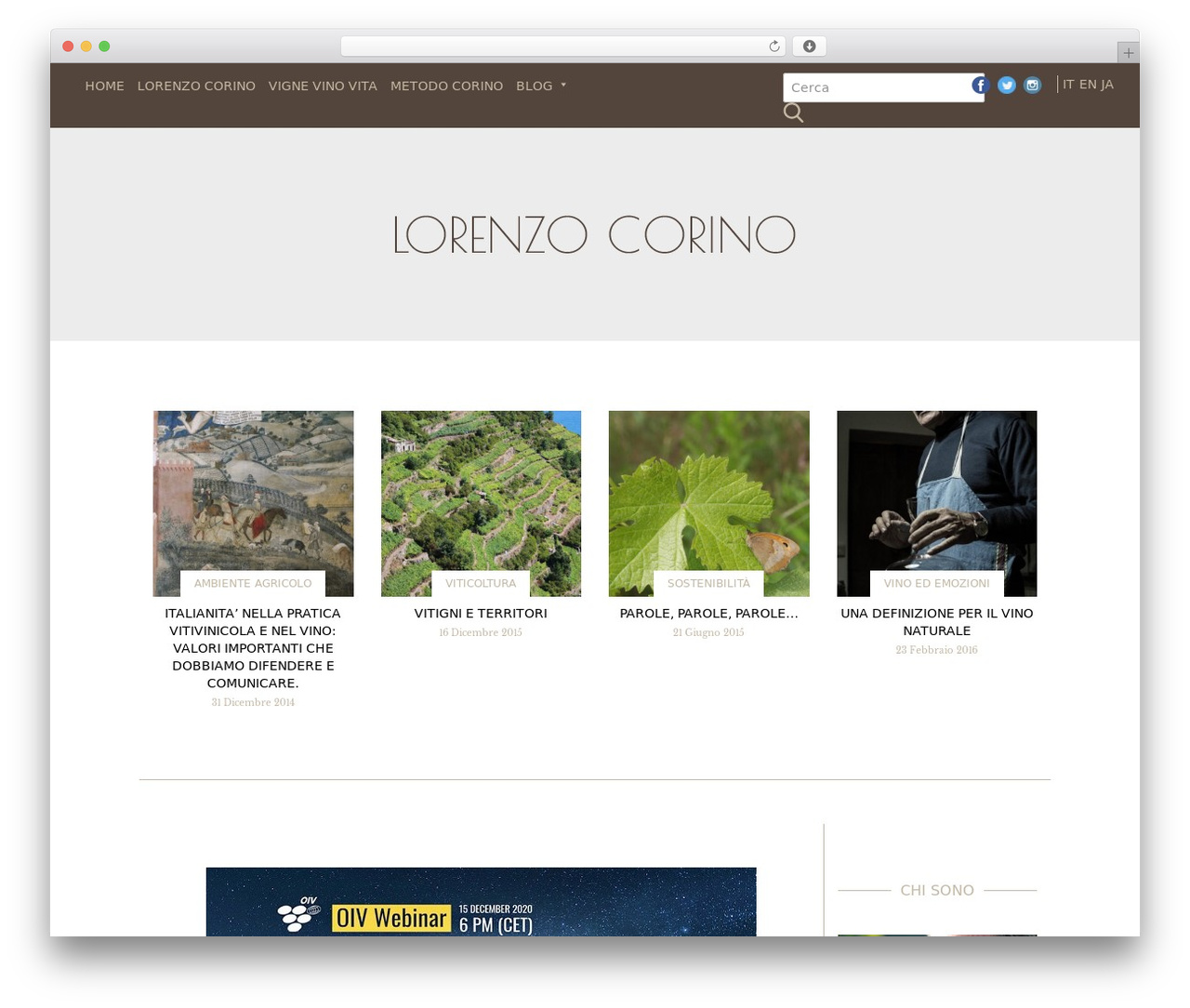Open article UNA DEFINIZIONE PER IL VINO NATURALE
The image size is (1190, 1008).
936,622
